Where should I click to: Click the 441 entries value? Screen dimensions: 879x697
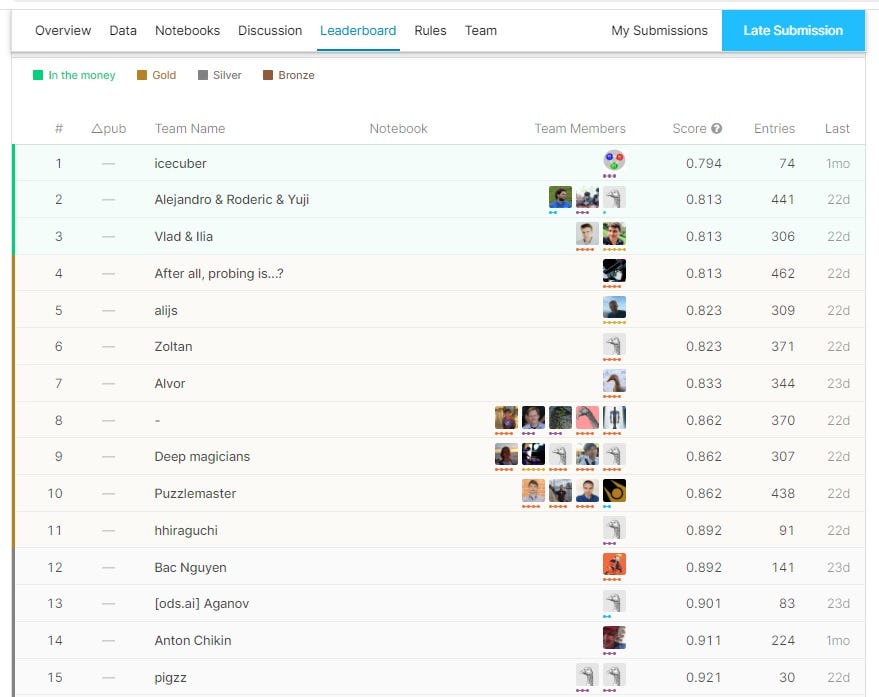pos(783,200)
